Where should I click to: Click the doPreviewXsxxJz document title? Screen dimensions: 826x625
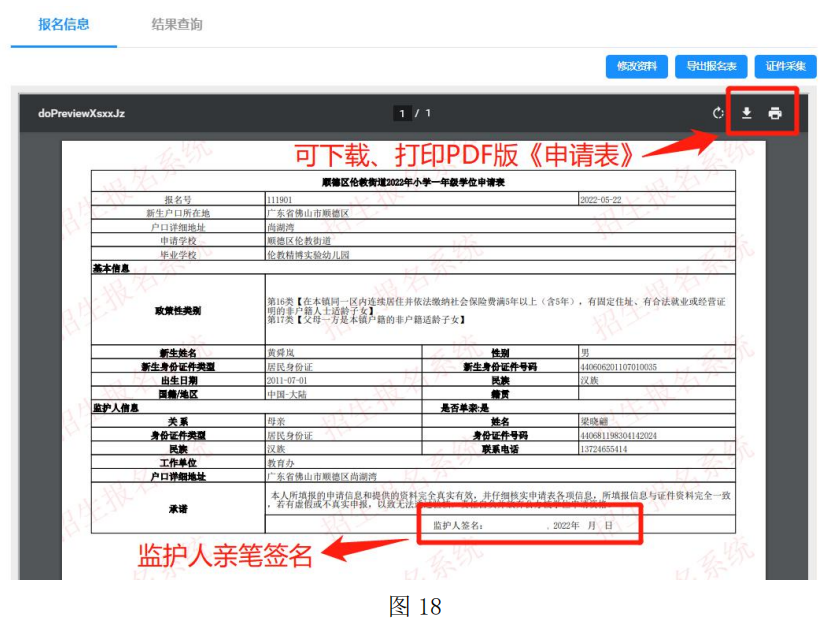click(x=82, y=113)
